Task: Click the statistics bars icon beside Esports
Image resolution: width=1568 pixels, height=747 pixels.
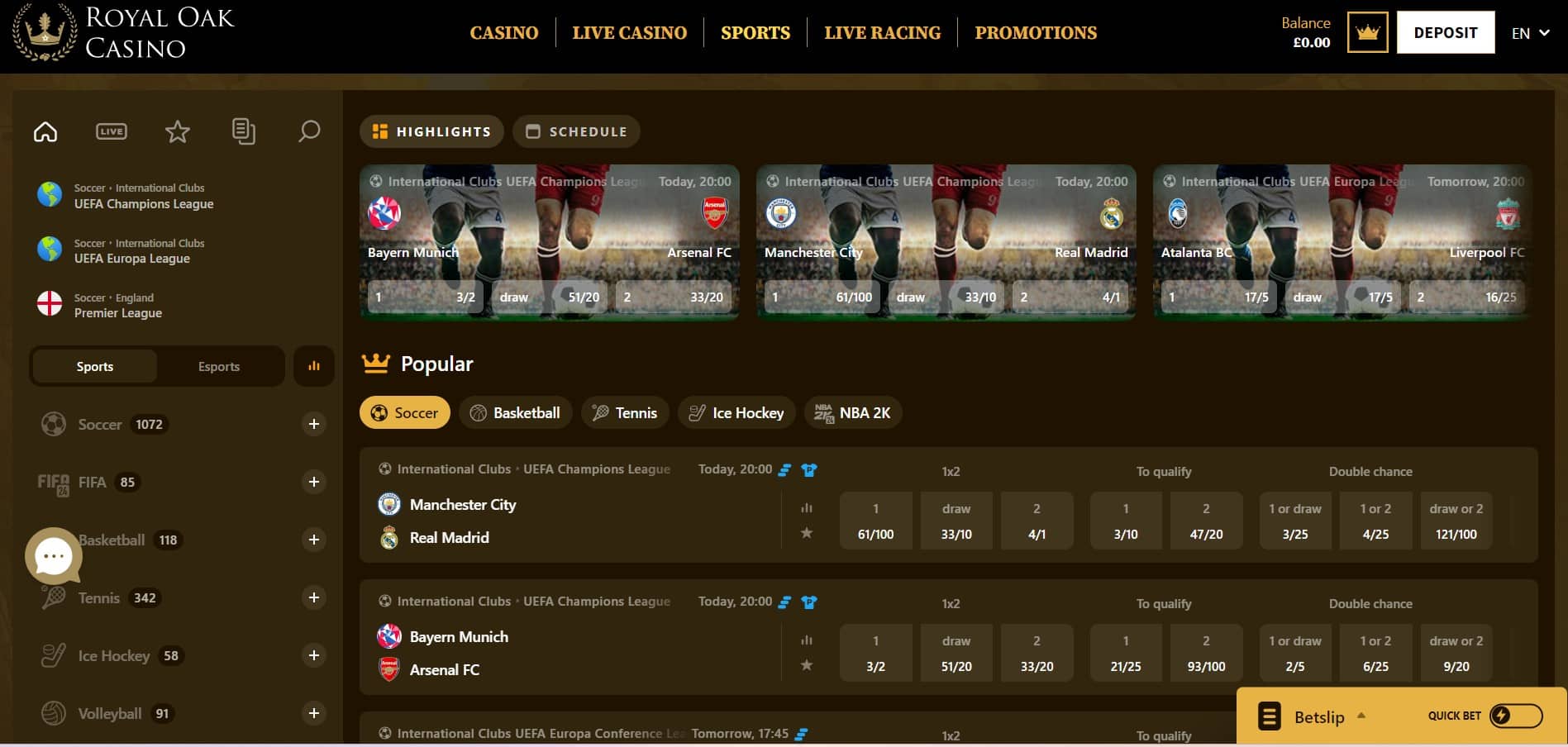Action: (x=314, y=366)
